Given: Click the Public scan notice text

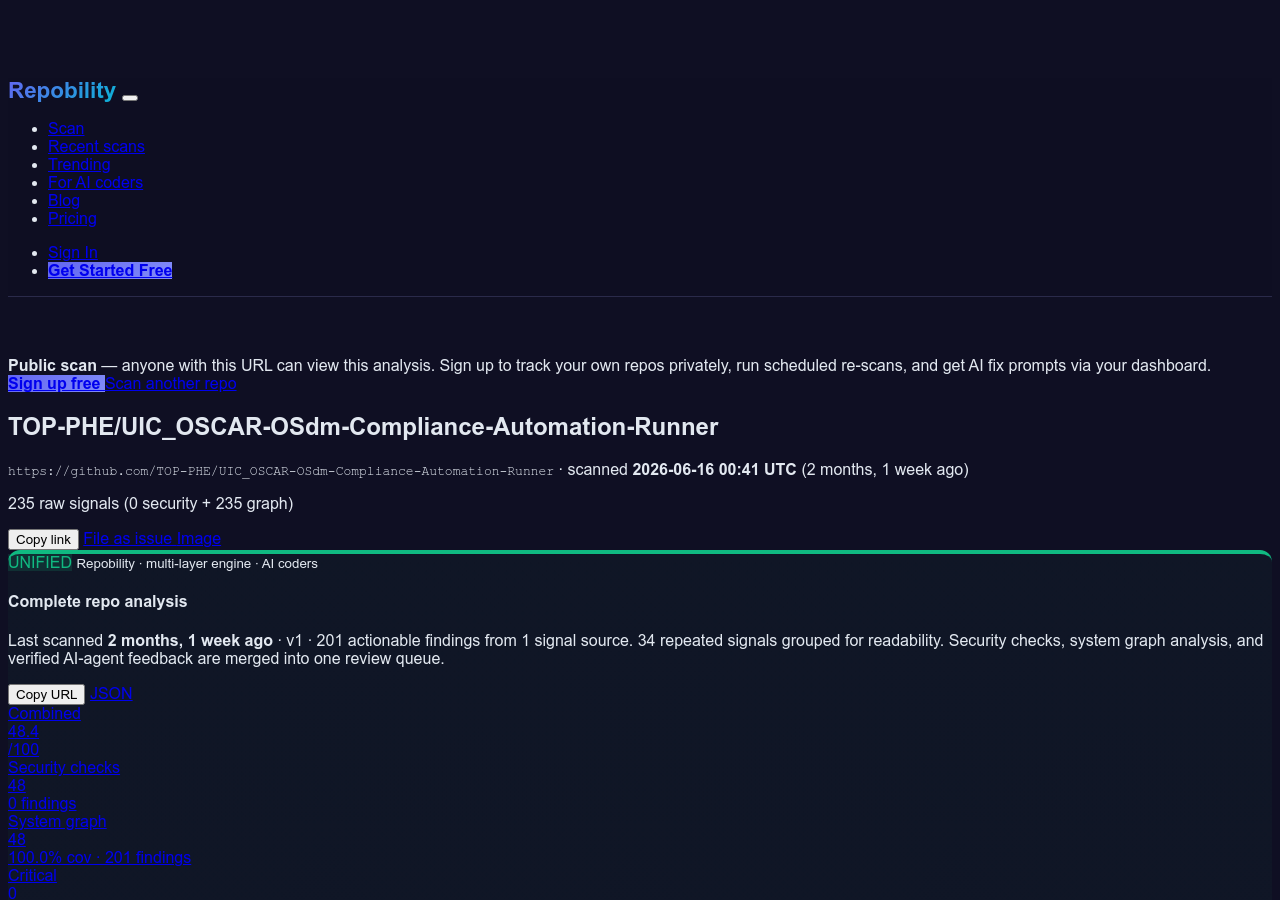Looking at the screenshot, I should 609,365.
